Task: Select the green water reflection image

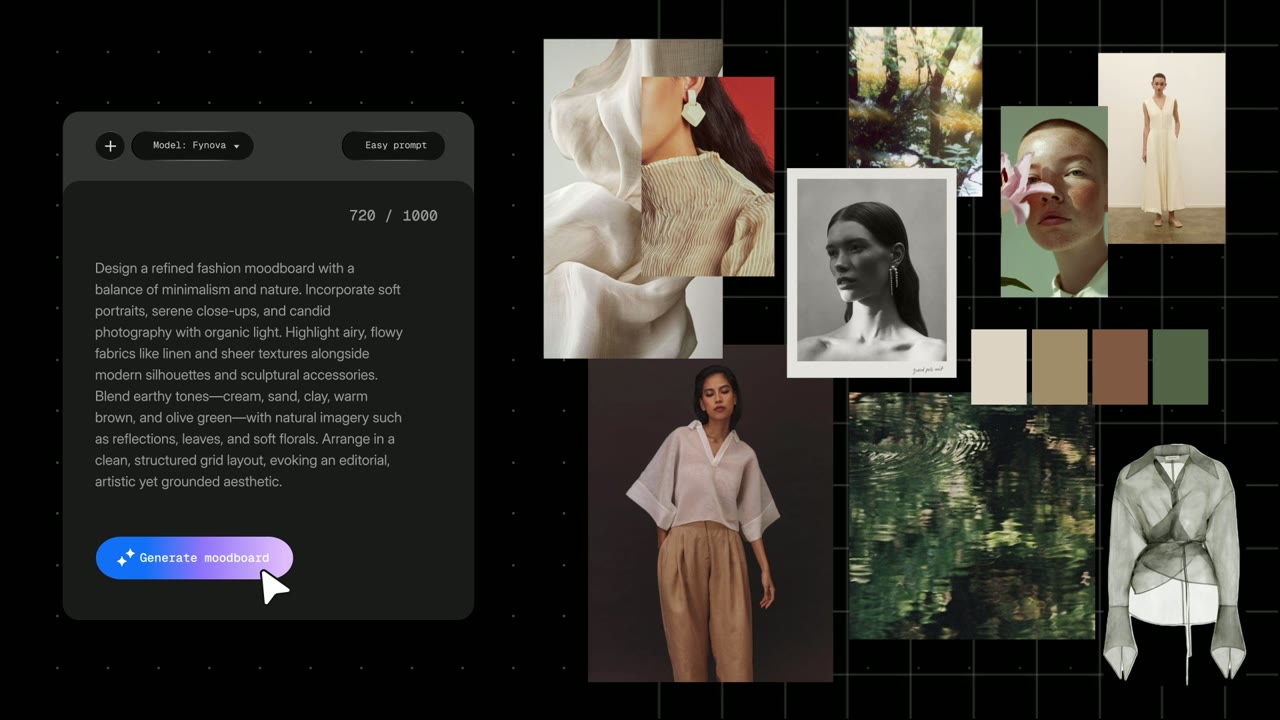Action: 972,516
